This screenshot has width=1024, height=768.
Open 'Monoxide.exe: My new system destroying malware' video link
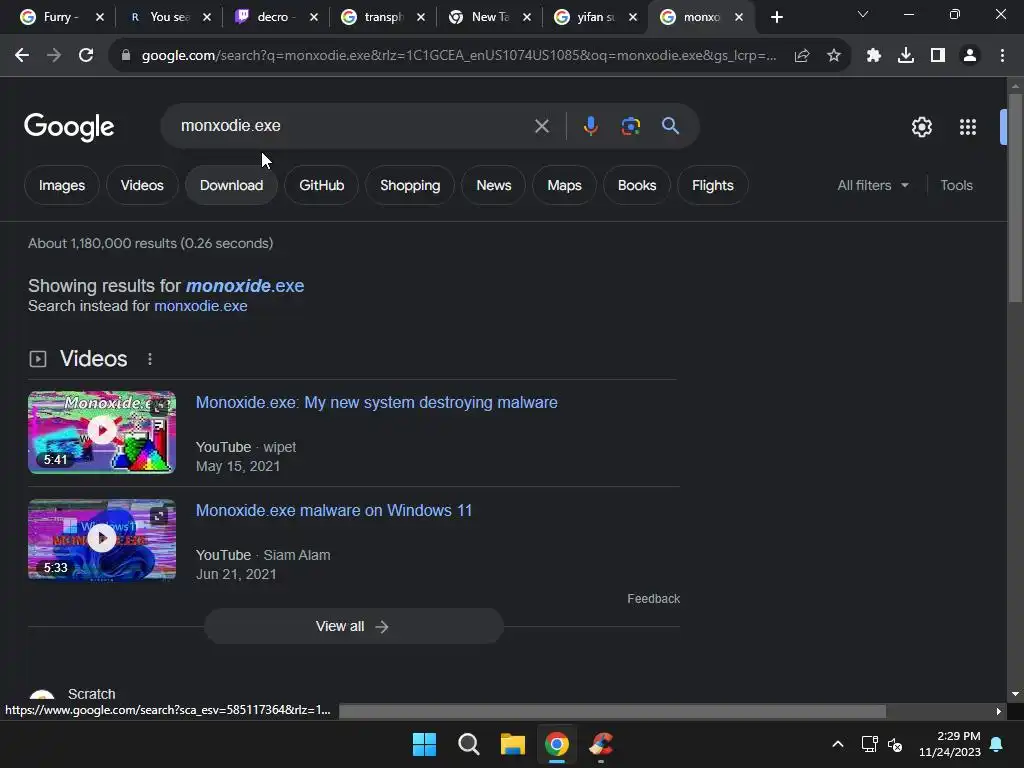point(377,402)
